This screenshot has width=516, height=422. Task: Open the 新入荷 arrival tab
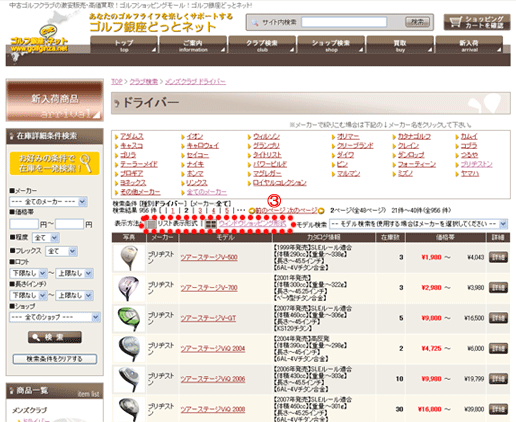coord(469,45)
